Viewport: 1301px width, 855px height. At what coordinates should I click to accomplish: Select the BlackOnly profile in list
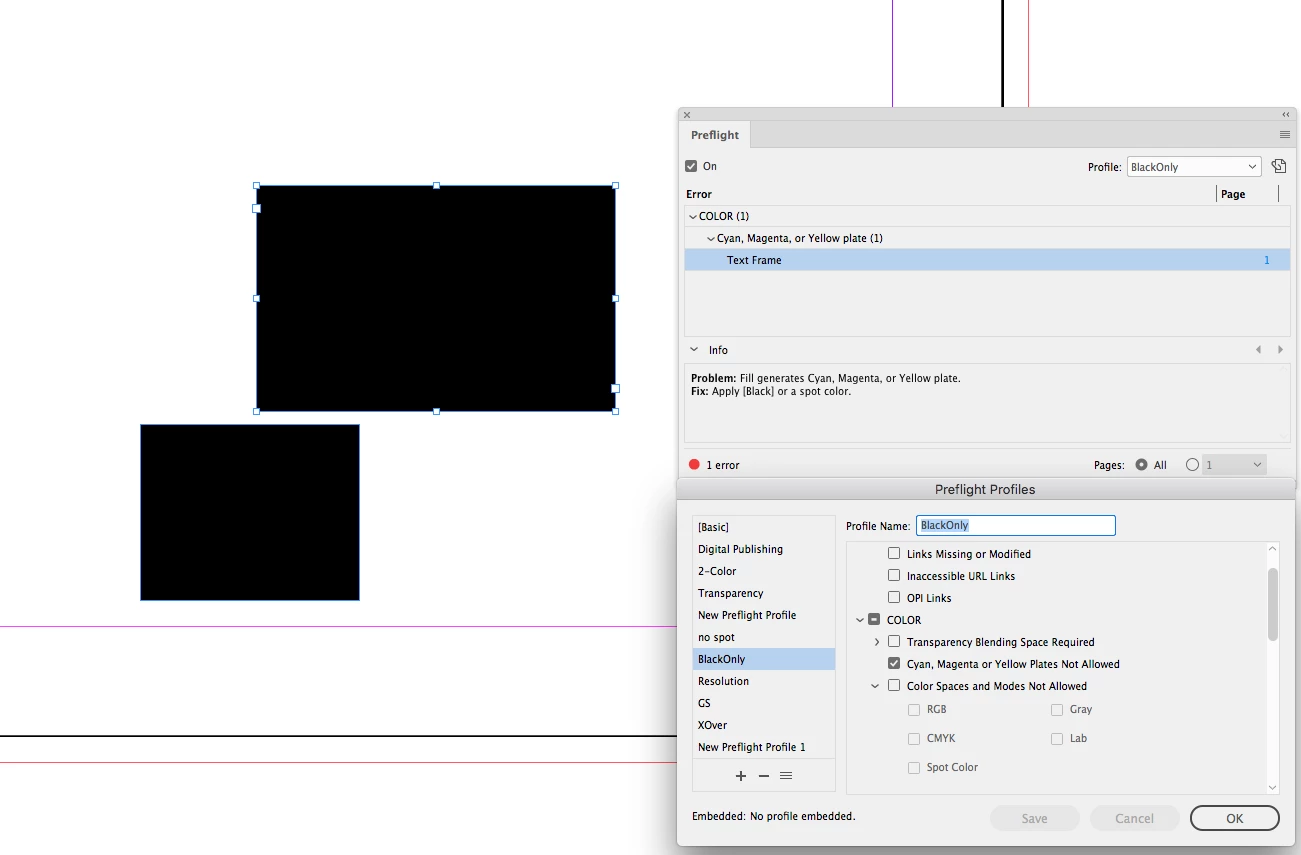[x=764, y=659]
